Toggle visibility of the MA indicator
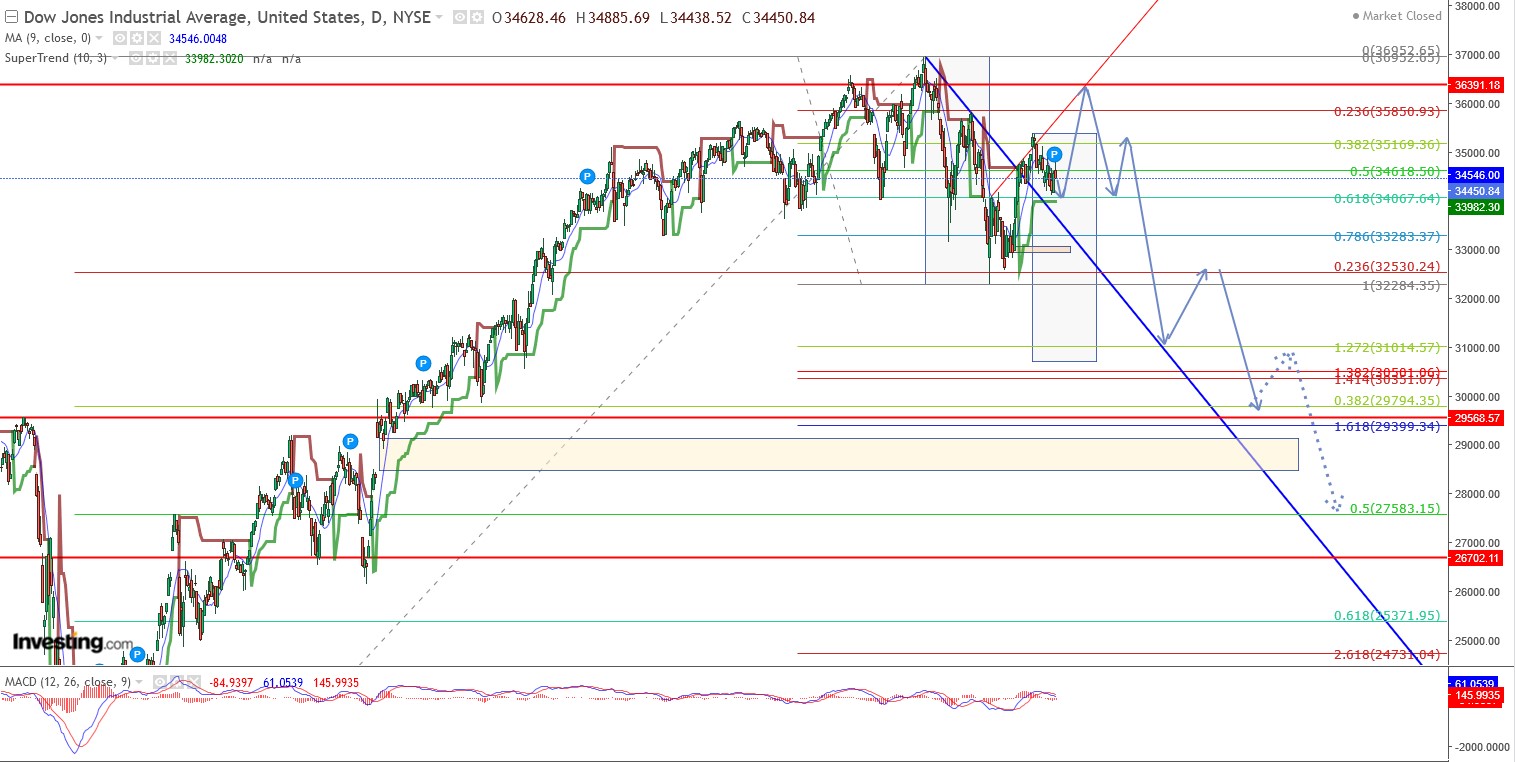 (x=120, y=37)
